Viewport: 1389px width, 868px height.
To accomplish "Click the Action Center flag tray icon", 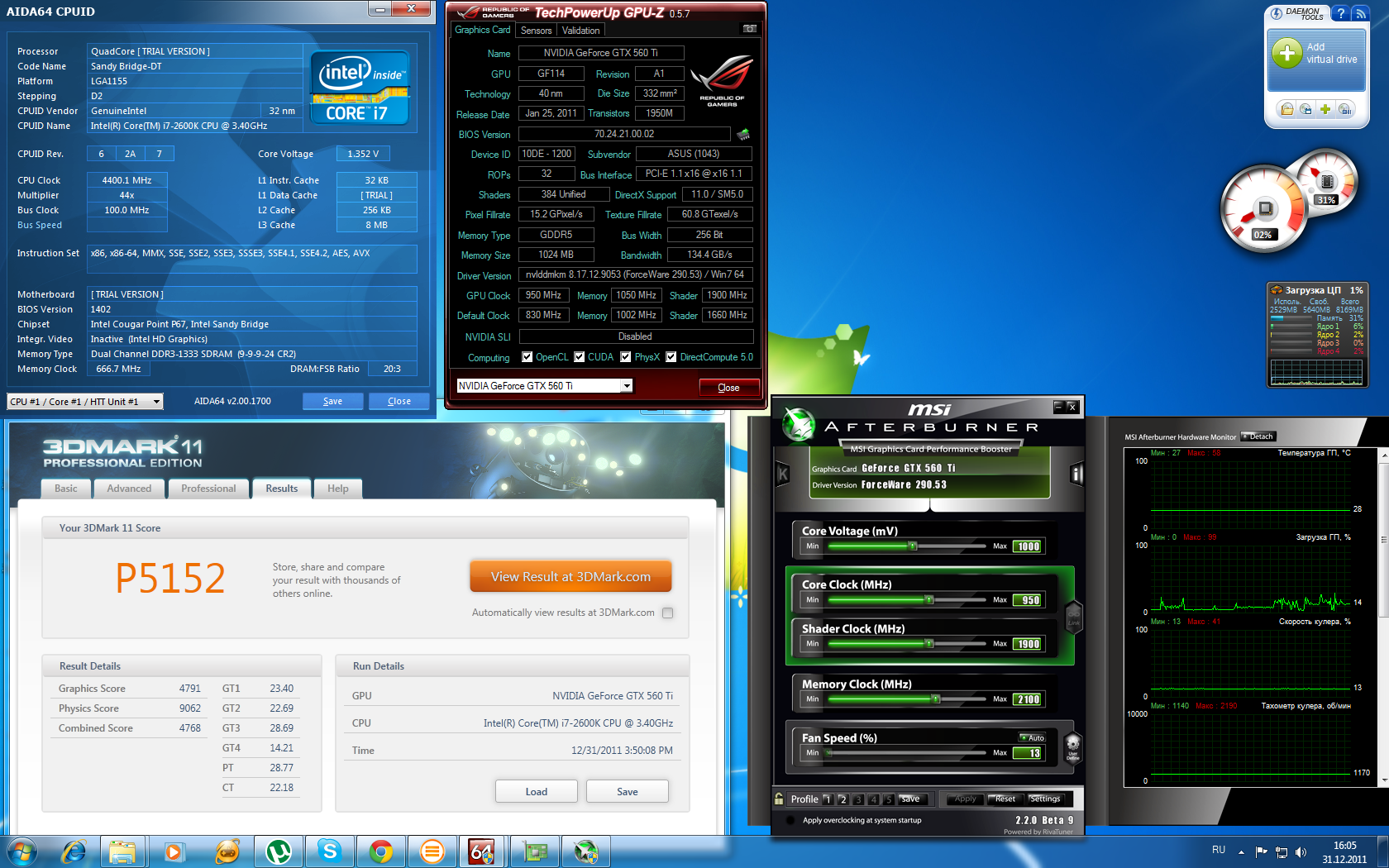I will 1262,852.
